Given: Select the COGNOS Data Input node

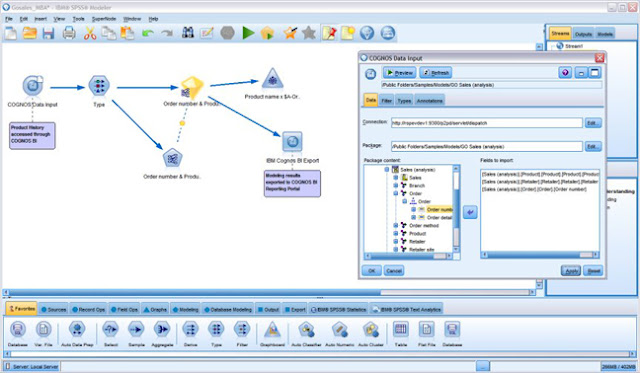Looking at the screenshot, I should [x=33, y=86].
